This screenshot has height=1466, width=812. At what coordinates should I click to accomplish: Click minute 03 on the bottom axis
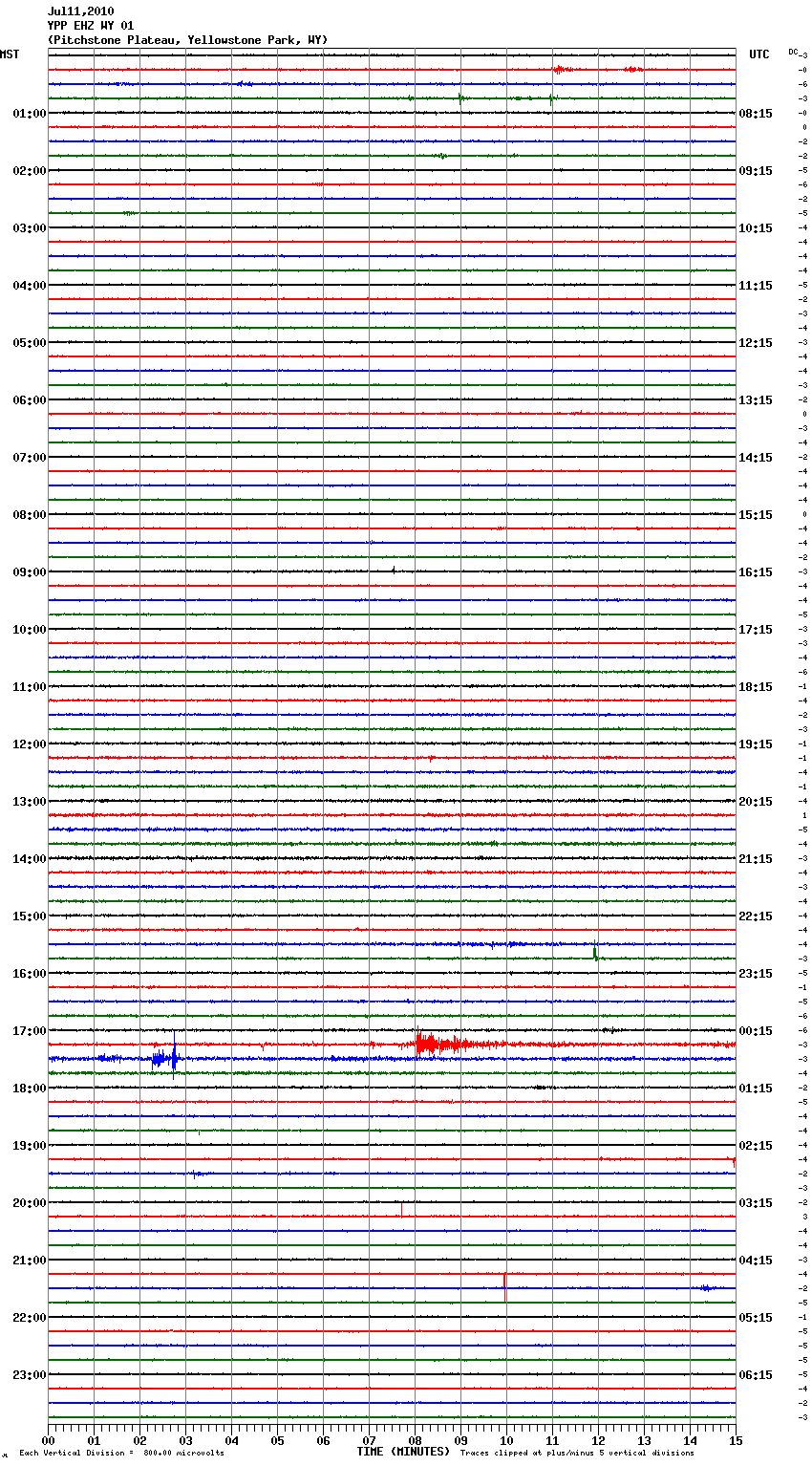185,1440
